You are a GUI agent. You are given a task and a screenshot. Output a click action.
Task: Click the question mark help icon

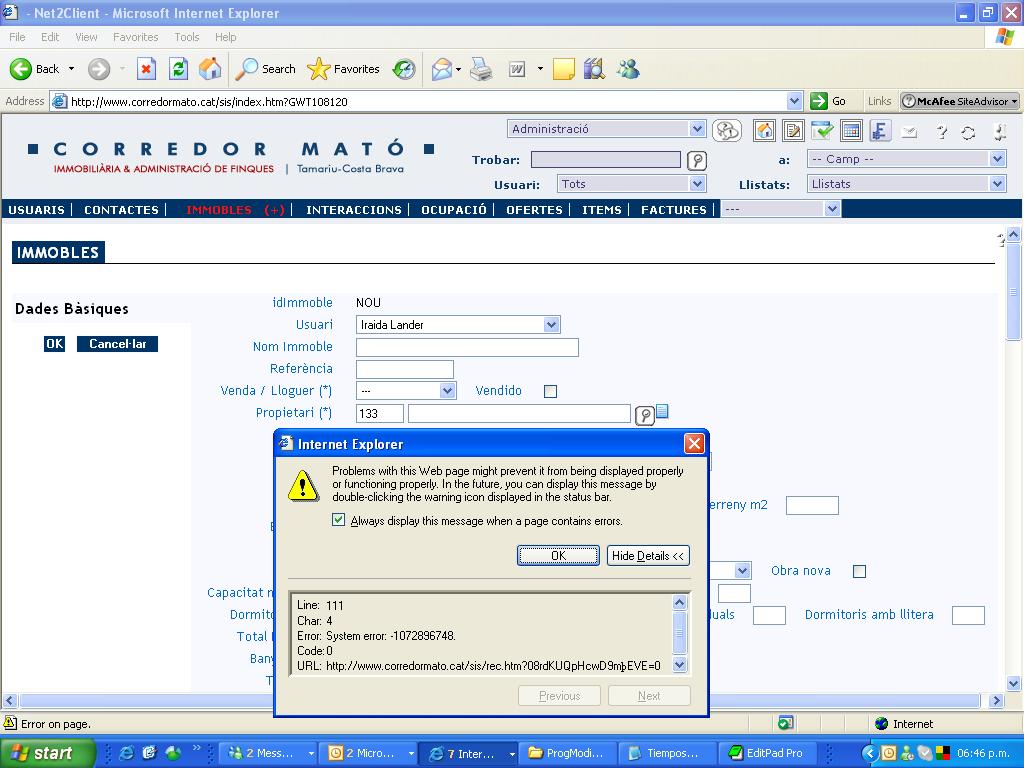click(x=941, y=133)
